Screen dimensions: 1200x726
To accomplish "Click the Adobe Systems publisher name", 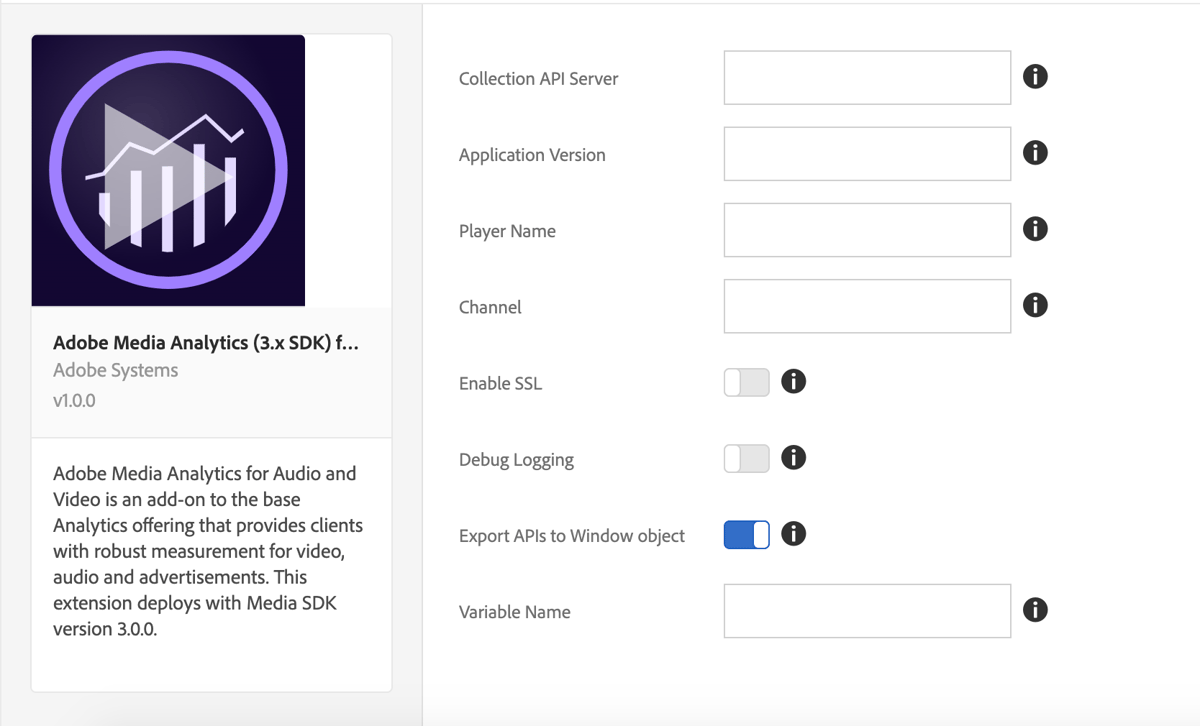I will tap(116, 370).
